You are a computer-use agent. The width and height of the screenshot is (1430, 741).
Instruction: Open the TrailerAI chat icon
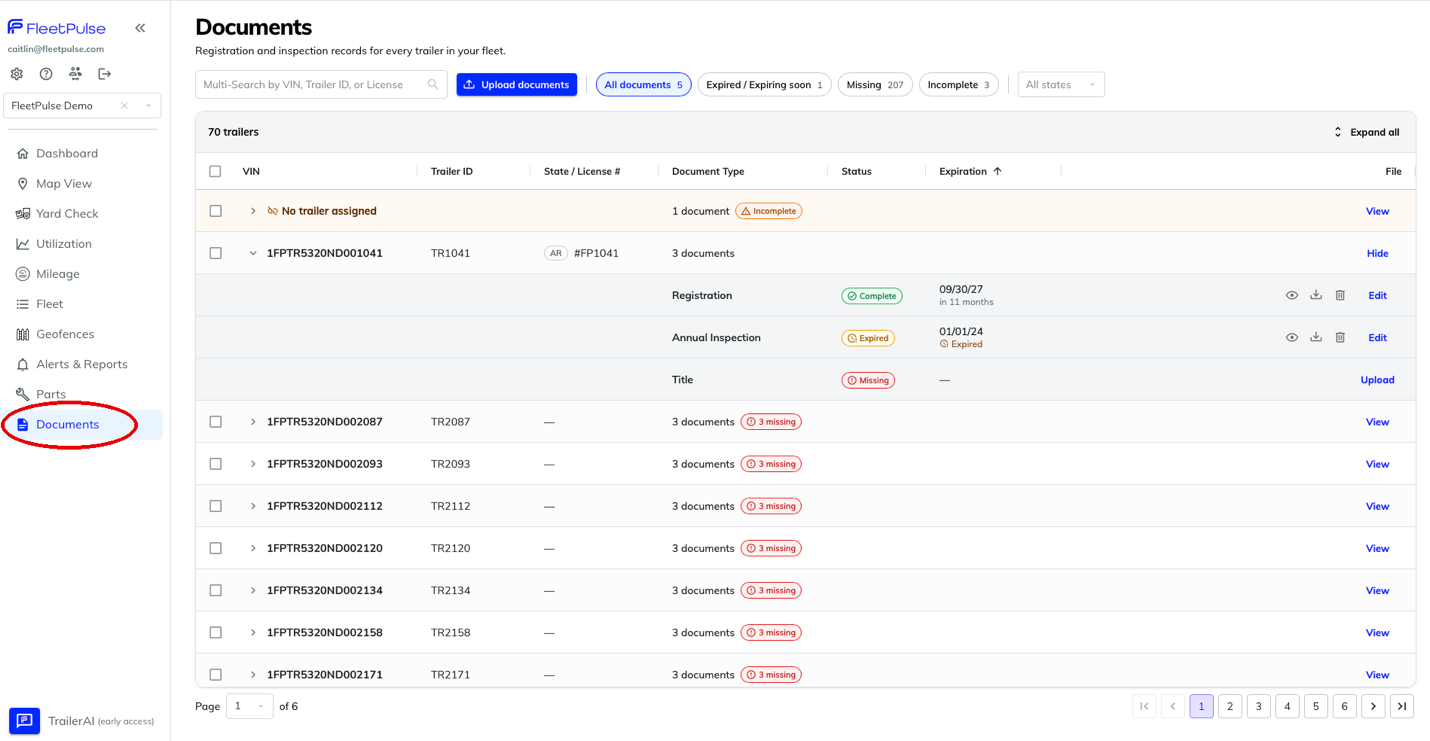click(x=25, y=721)
